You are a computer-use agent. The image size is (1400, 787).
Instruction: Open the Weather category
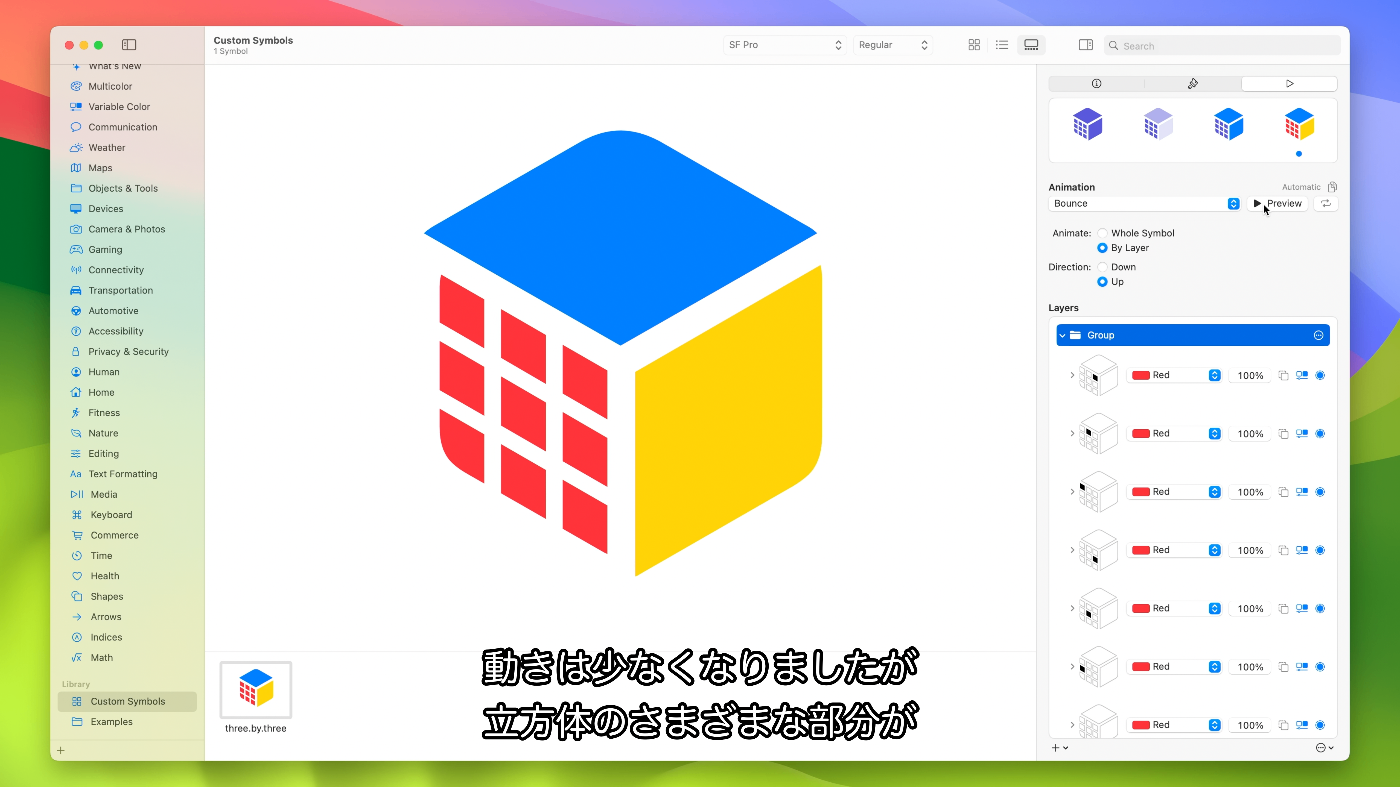pos(106,148)
